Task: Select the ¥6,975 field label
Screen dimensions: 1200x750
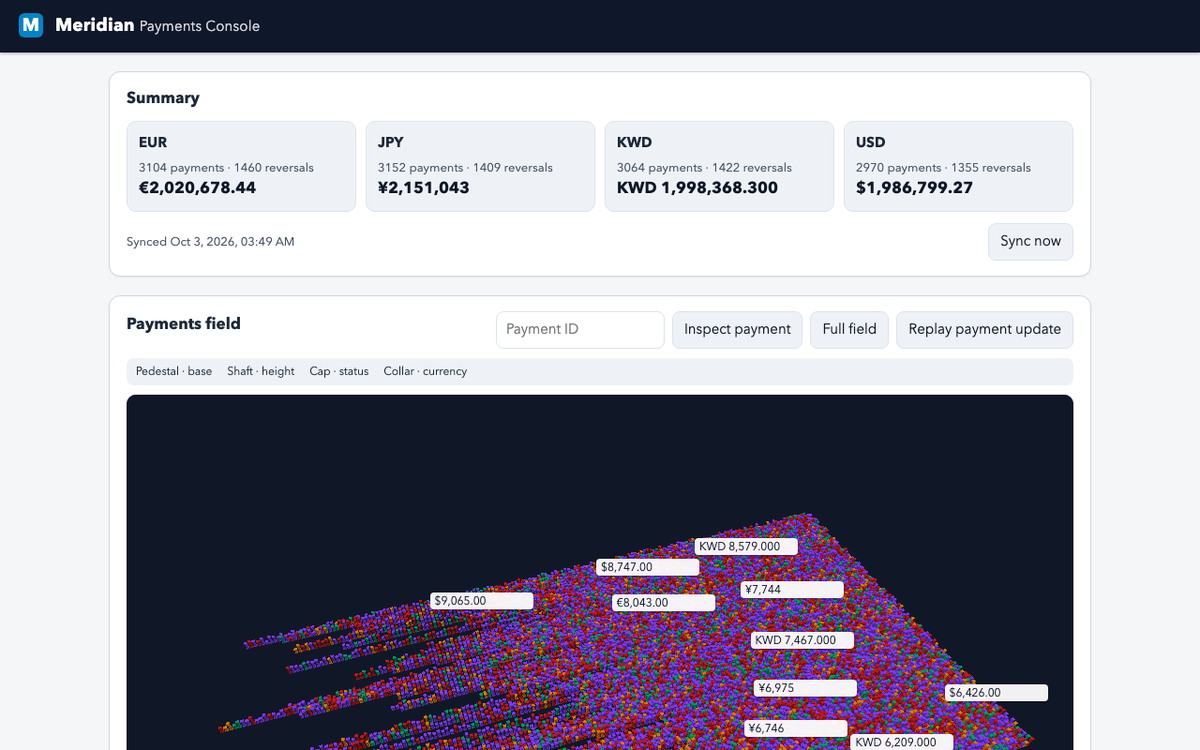Action: (805, 688)
